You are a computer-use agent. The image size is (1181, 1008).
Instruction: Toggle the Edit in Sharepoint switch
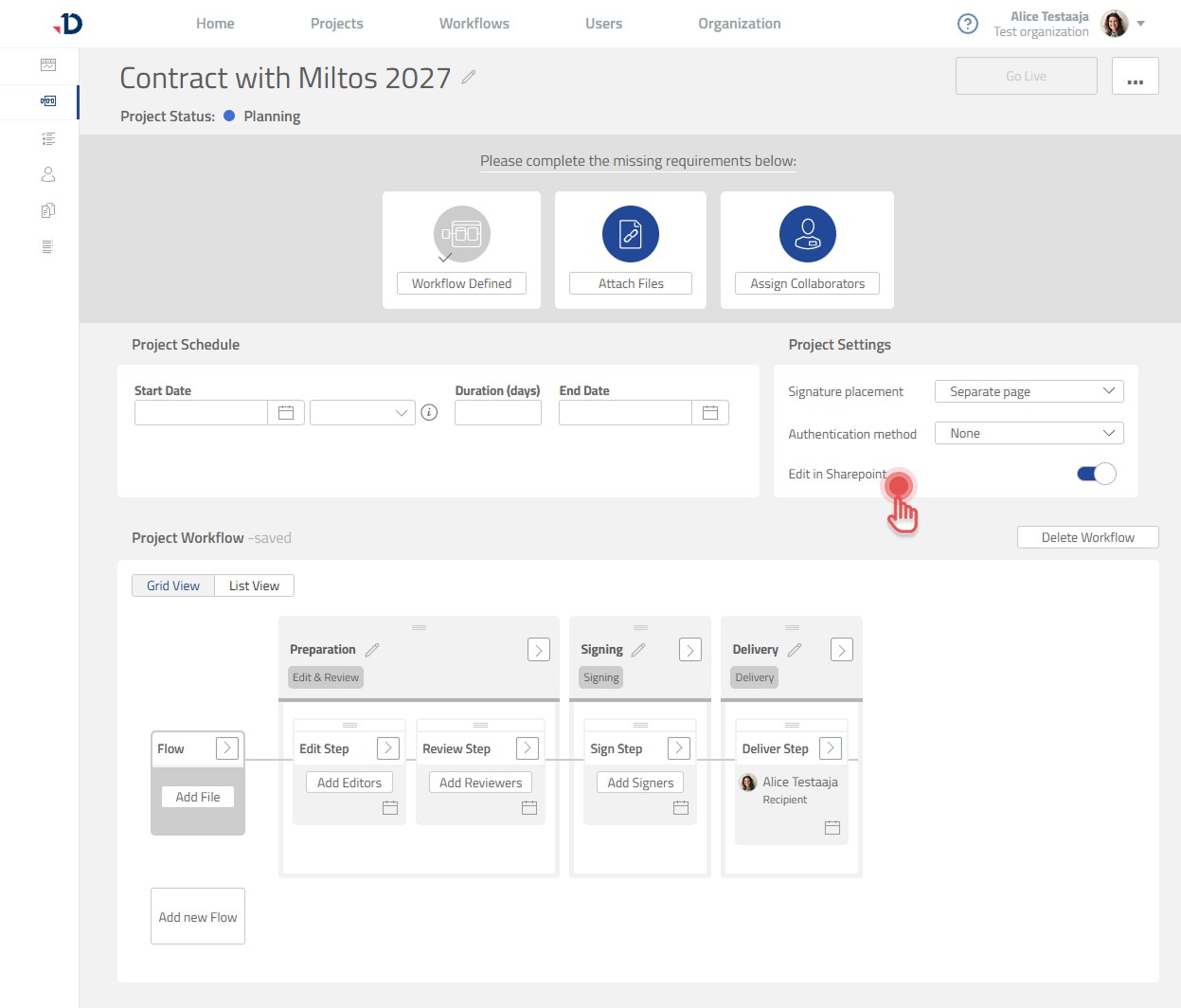(x=1097, y=474)
